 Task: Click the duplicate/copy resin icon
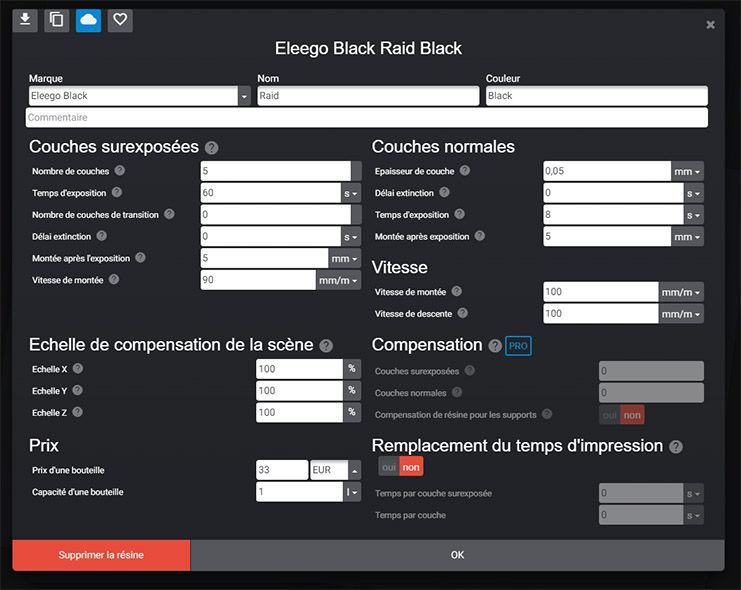[x=57, y=20]
